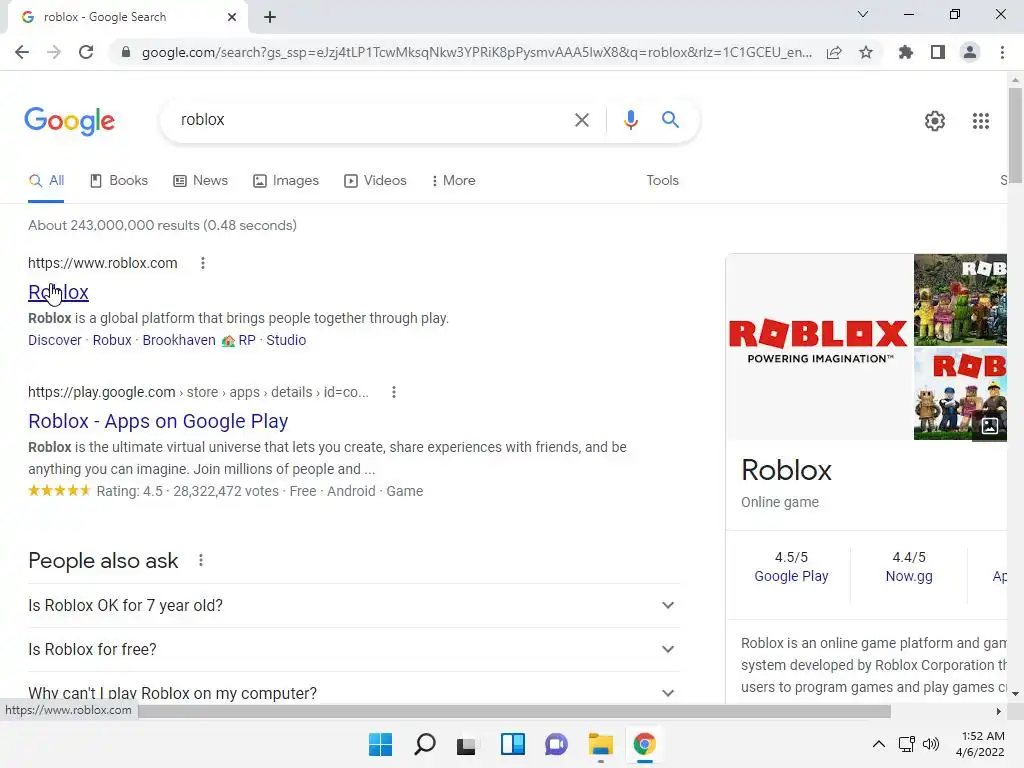The image size is (1024, 768).
Task: Open Windows taskbar search
Action: tap(424, 744)
